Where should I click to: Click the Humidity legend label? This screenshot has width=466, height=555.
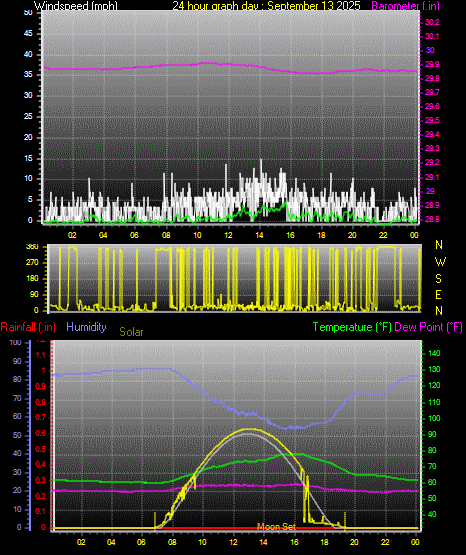[x=86, y=327]
